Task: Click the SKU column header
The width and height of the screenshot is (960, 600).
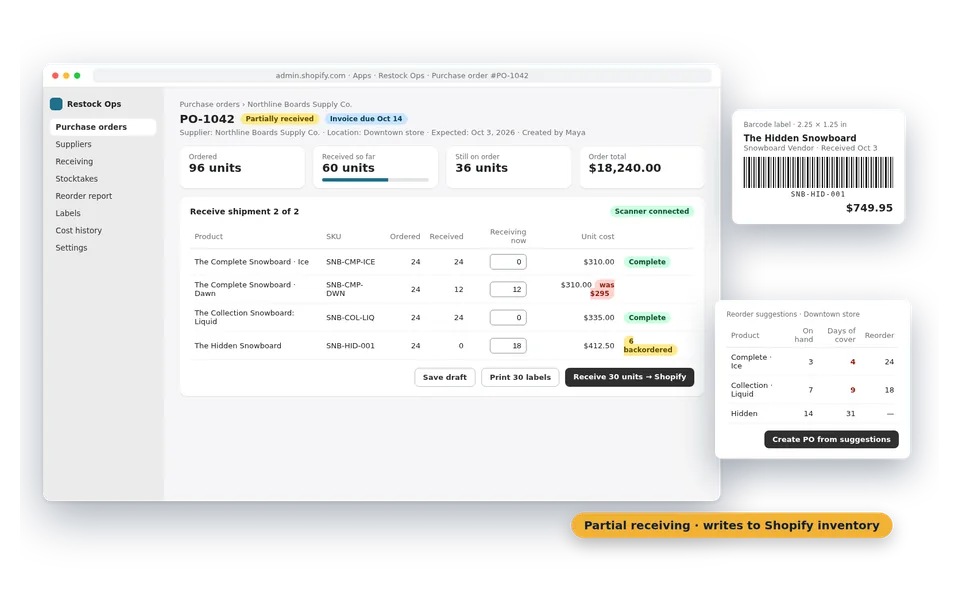Action: click(334, 236)
